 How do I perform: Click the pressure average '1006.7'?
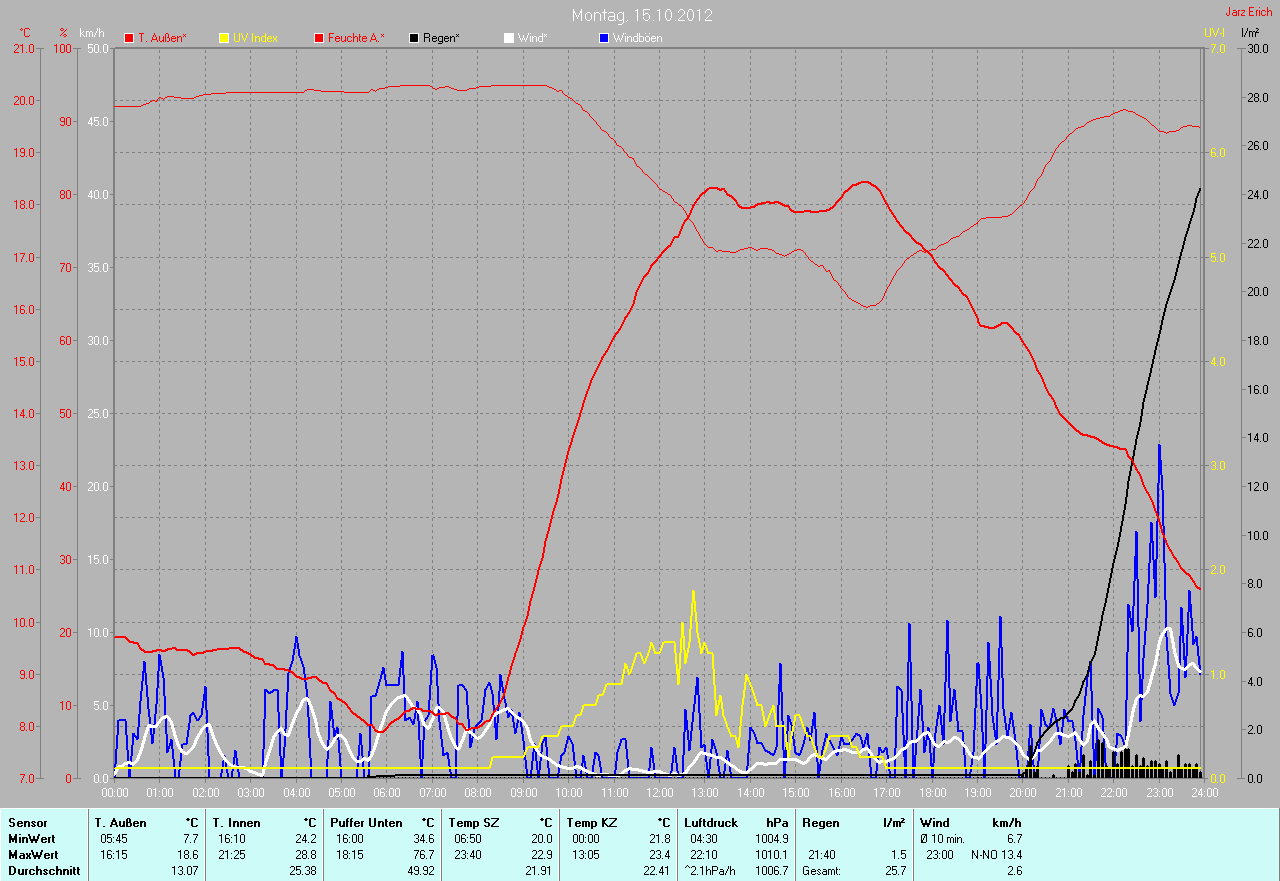point(770,870)
